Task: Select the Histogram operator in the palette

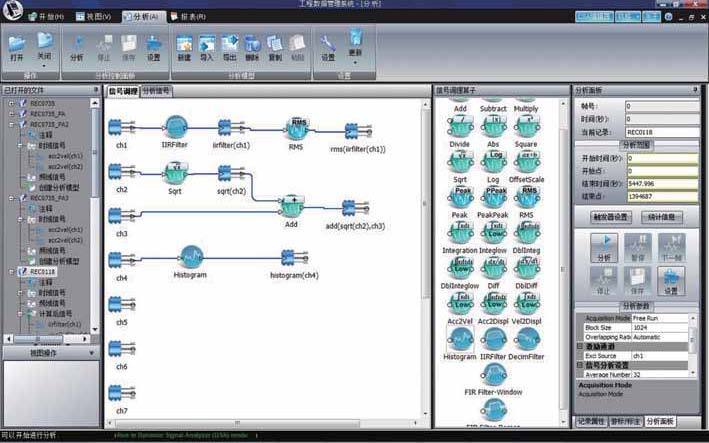Action: tap(459, 338)
